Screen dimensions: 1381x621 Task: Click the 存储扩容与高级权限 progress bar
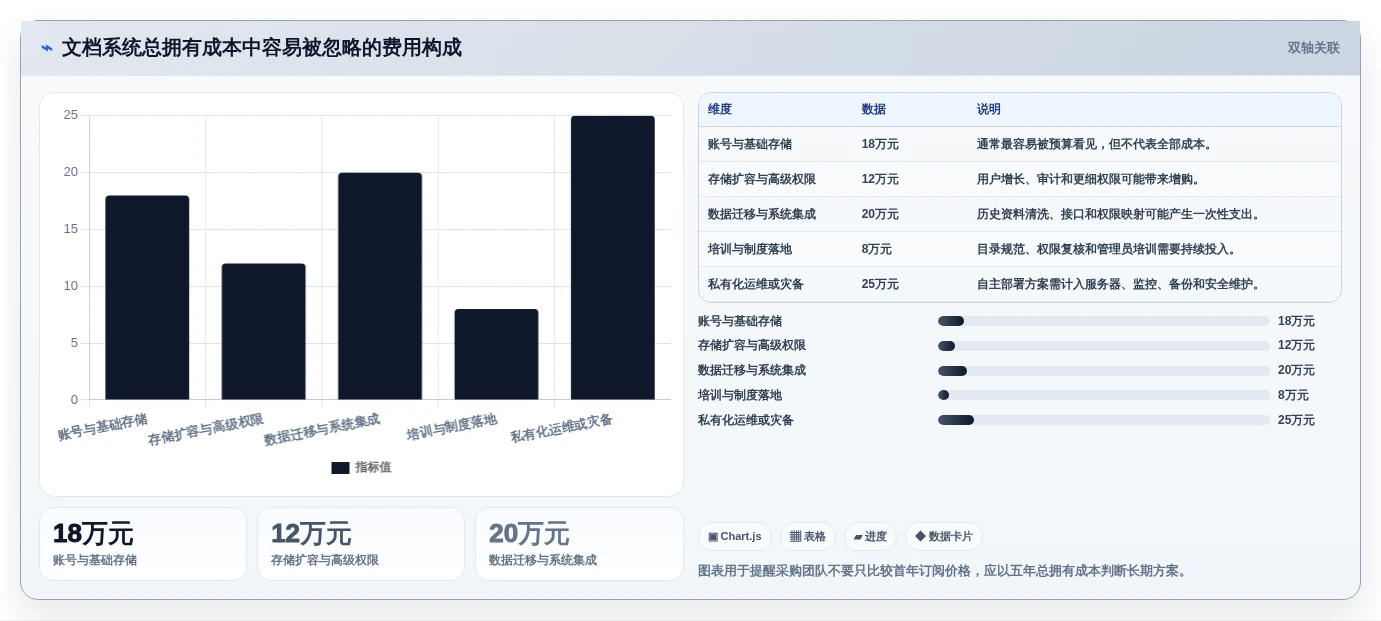[1104, 346]
